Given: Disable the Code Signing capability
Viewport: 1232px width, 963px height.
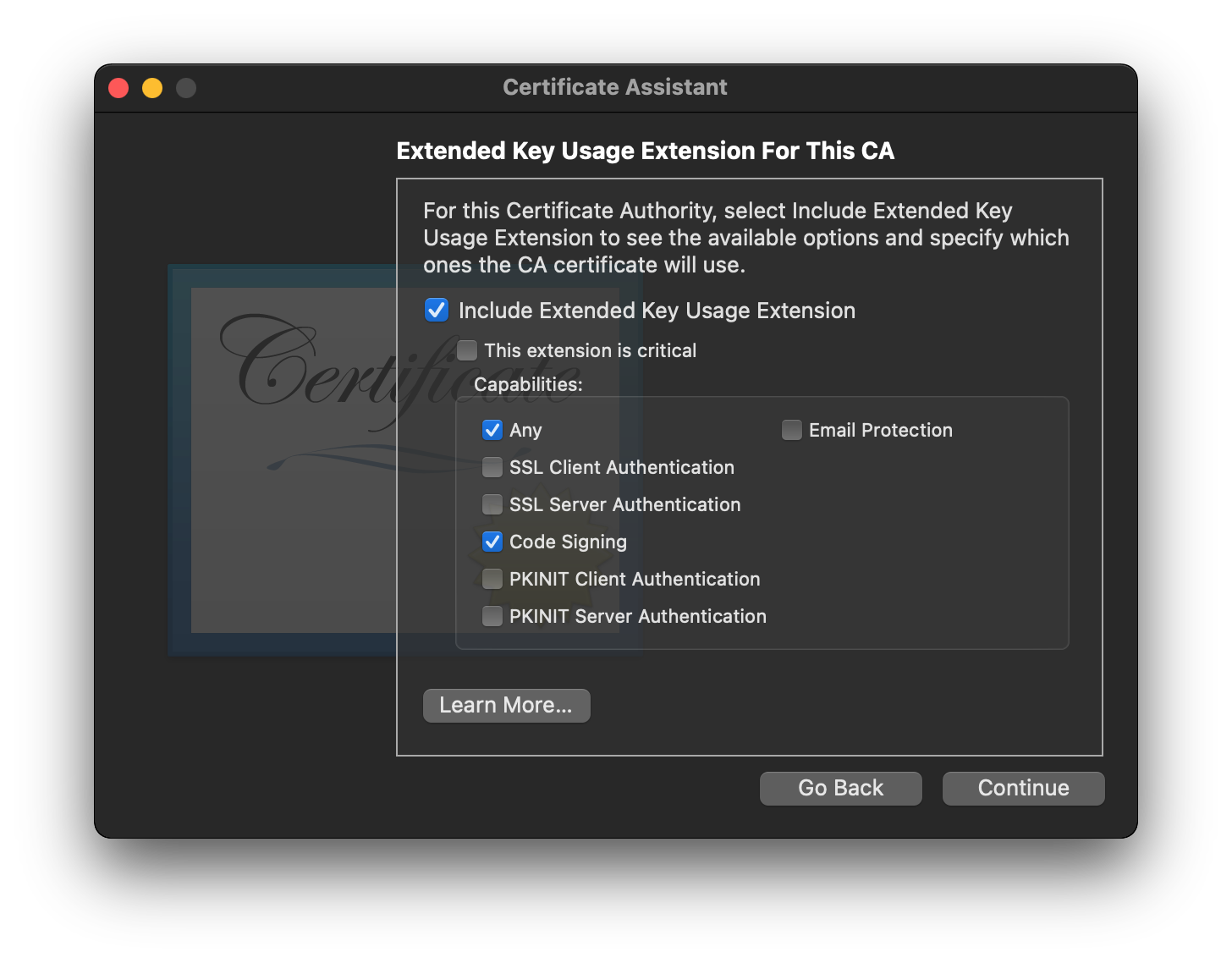Looking at the screenshot, I should [492, 542].
